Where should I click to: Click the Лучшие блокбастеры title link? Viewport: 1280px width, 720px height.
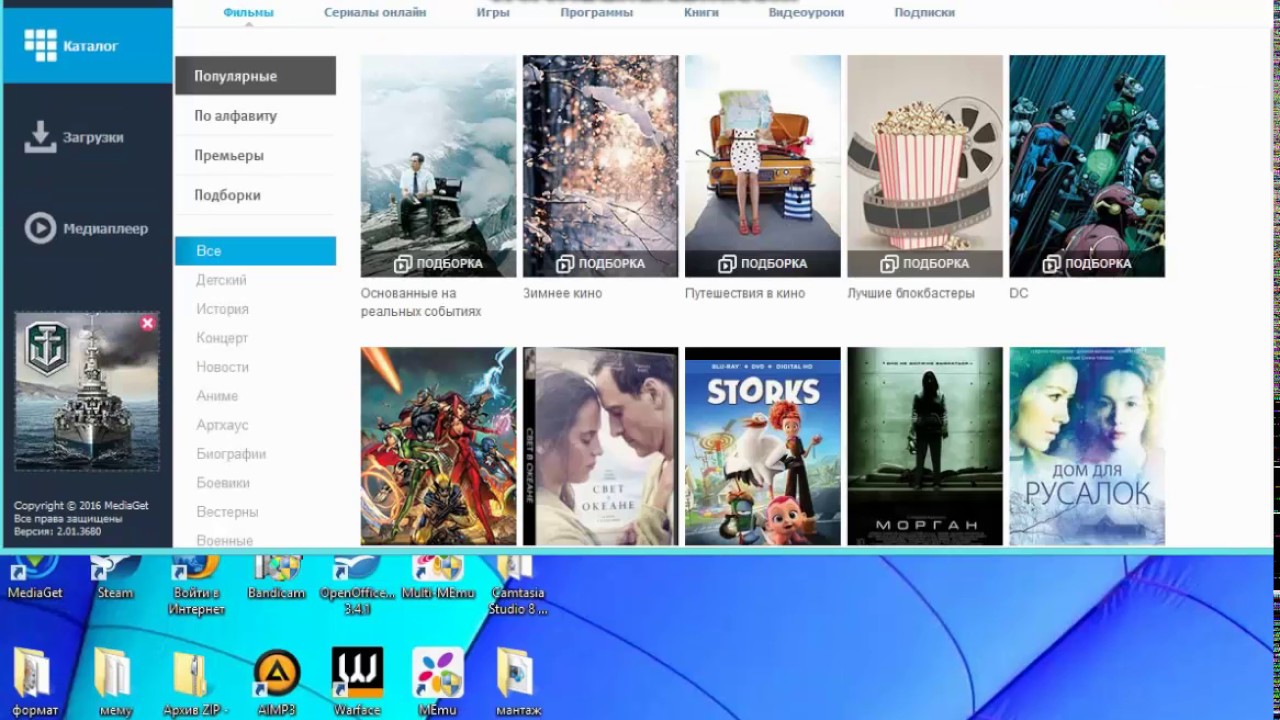[x=910, y=293]
